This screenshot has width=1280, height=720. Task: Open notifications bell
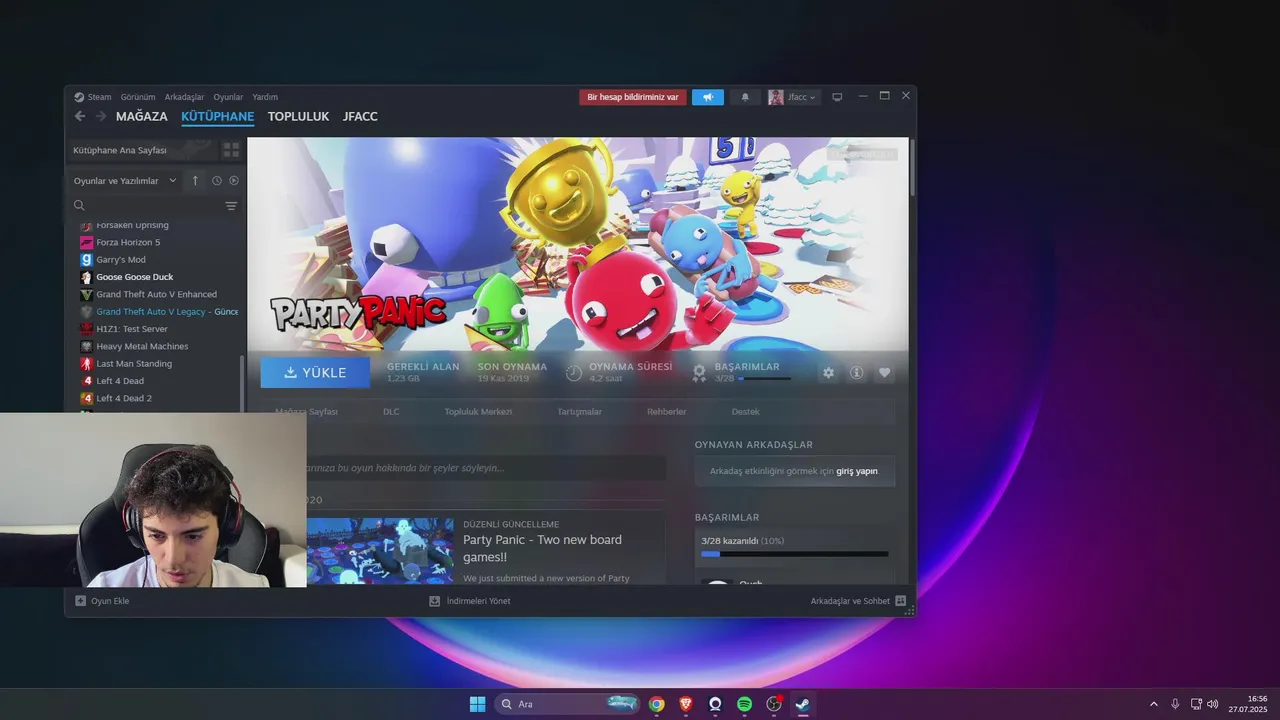pos(745,97)
